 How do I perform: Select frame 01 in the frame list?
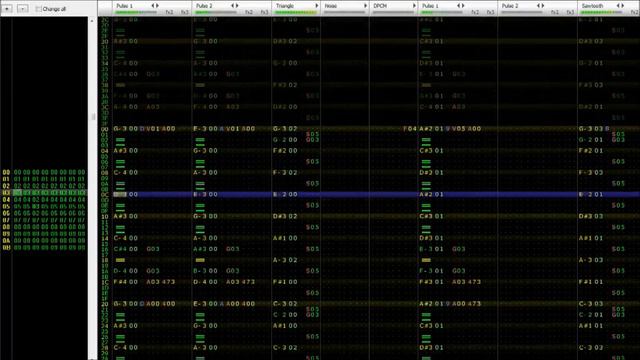(6, 179)
